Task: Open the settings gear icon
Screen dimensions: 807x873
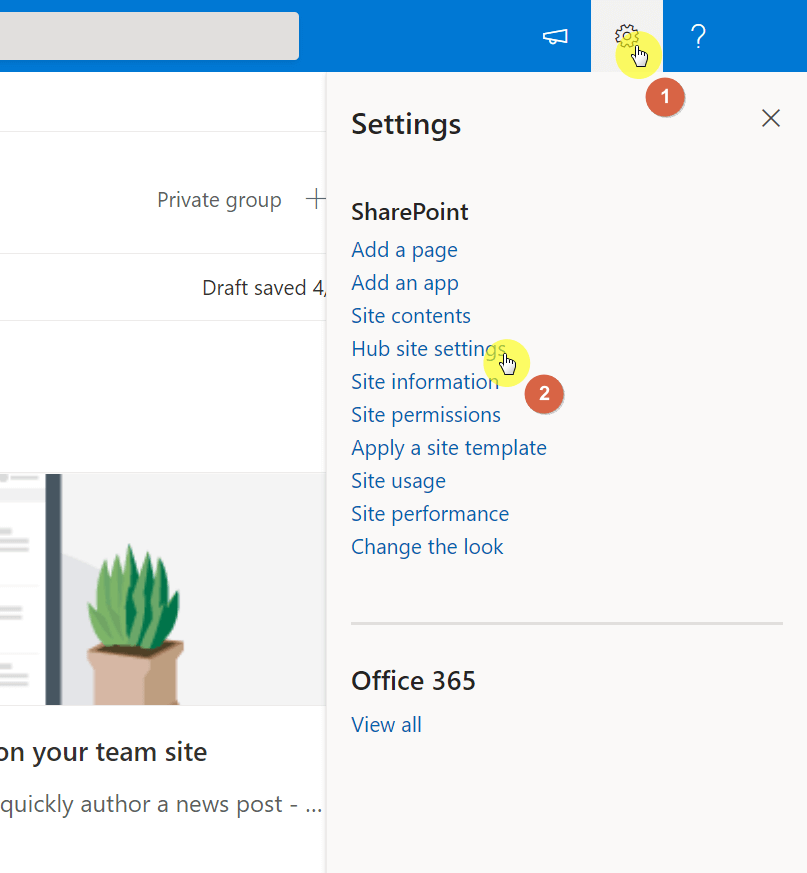Action: 627,36
